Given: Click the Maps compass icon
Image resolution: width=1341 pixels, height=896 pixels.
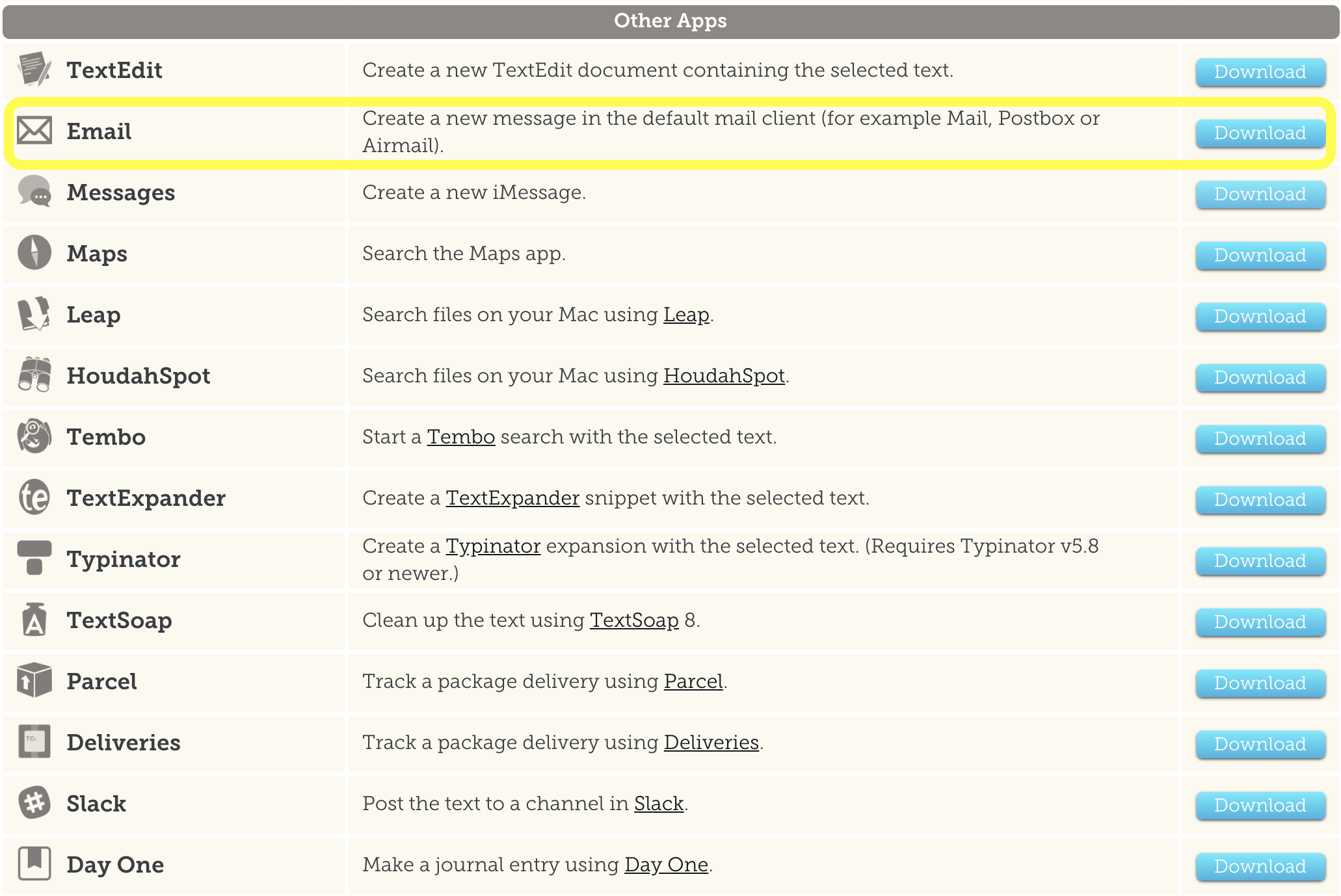Looking at the screenshot, I should coord(34,253).
